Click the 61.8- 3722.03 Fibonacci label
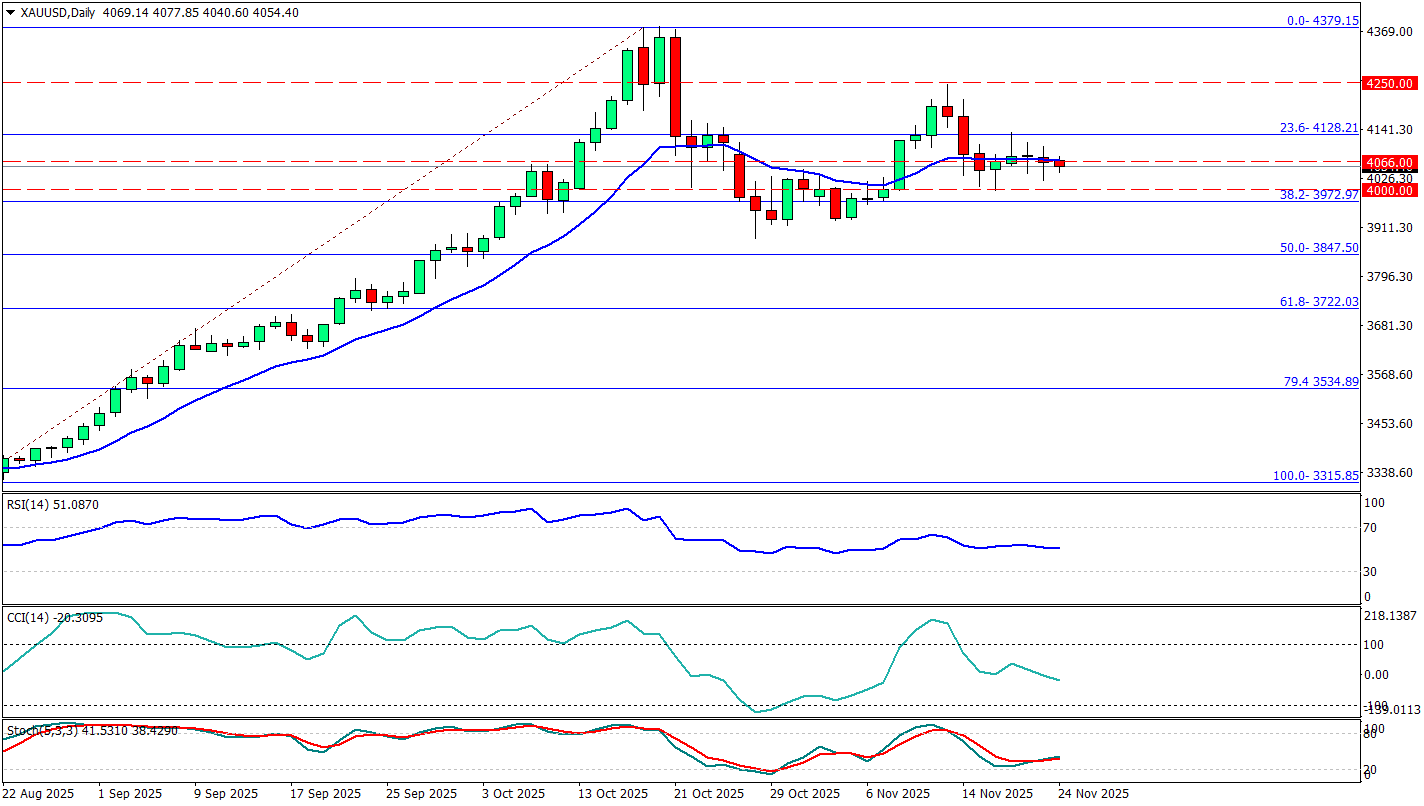The height and width of the screenshot is (806, 1424). (x=1320, y=301)
